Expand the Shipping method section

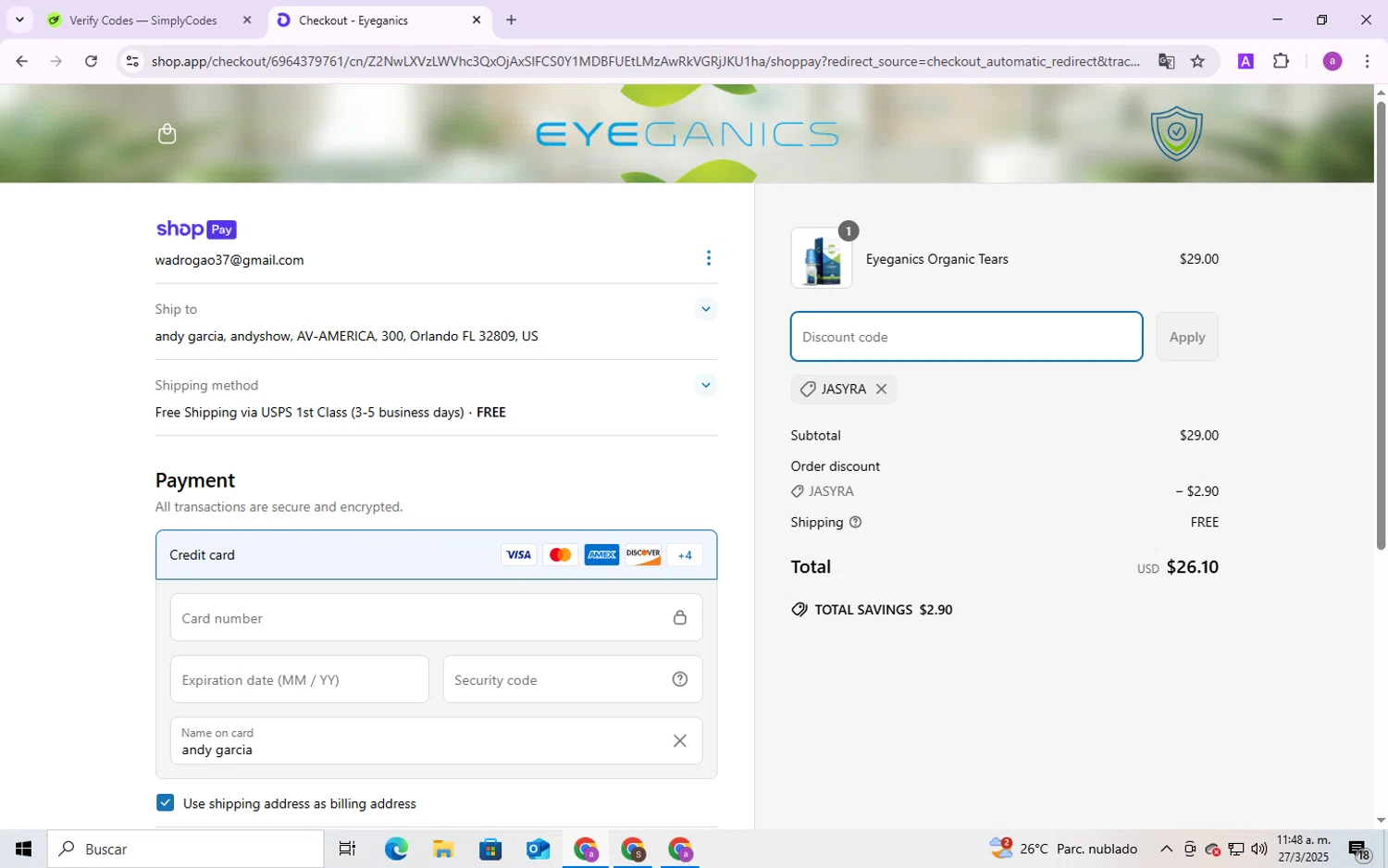(x=706, y=385)
